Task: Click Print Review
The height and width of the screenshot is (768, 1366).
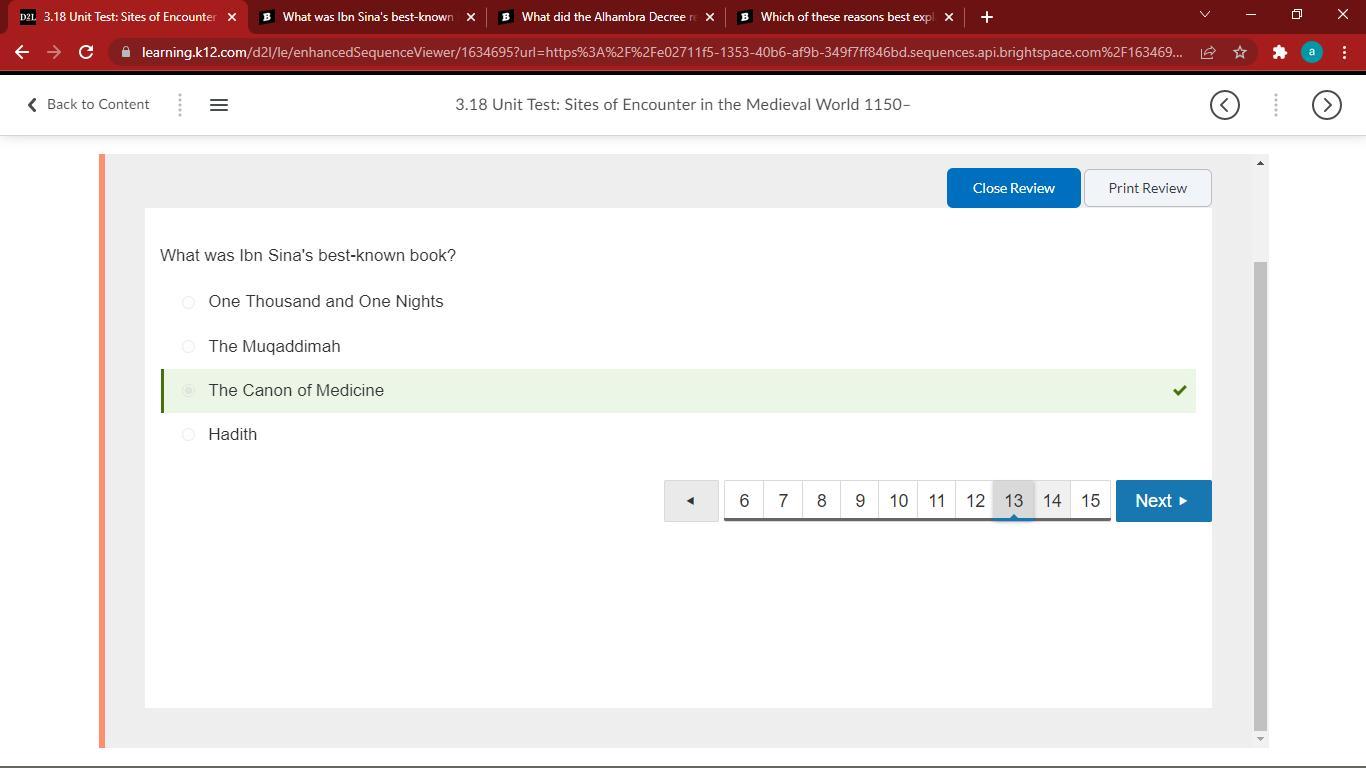Action: 1148,188
